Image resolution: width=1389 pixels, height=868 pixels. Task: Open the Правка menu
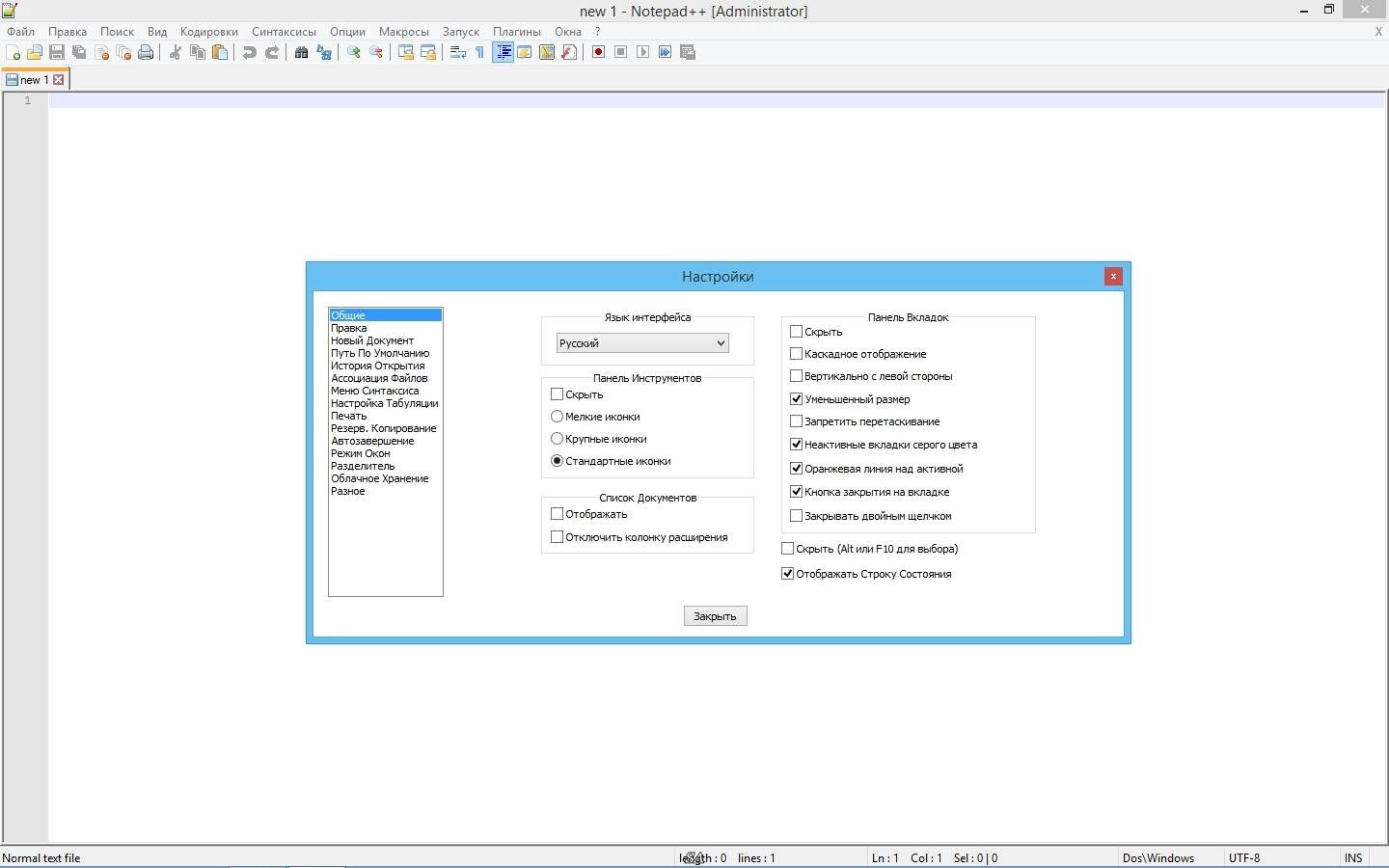click(x=68, y=32)
